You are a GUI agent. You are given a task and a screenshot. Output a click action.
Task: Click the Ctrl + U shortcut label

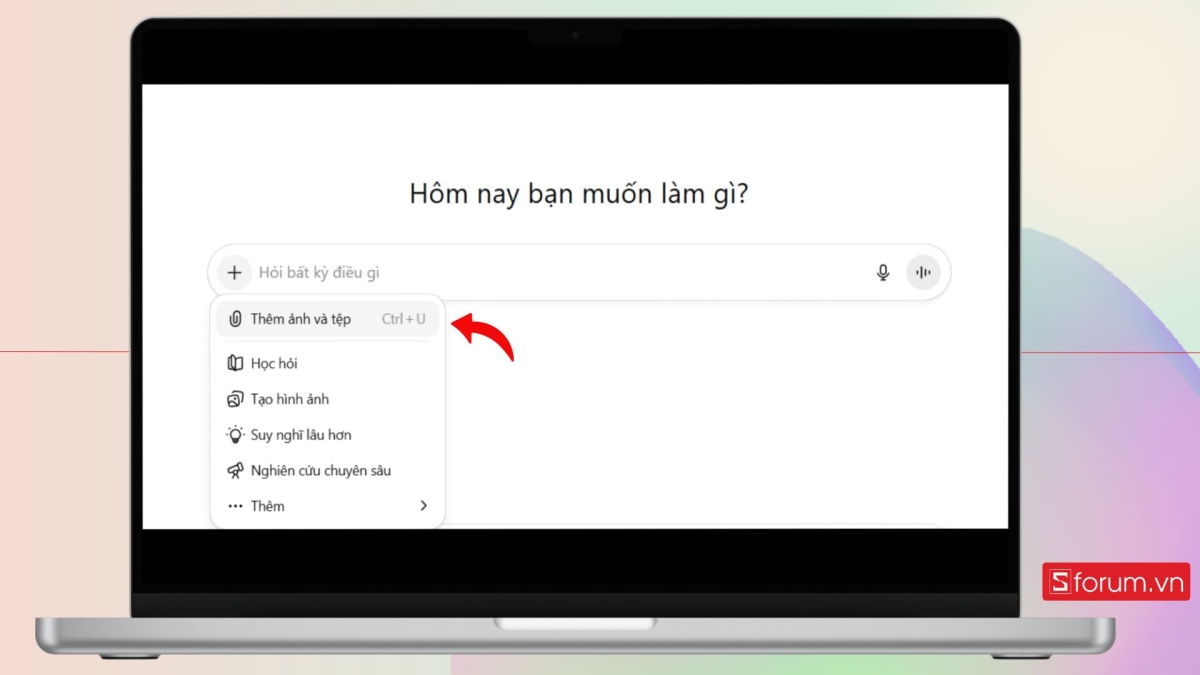404,319
